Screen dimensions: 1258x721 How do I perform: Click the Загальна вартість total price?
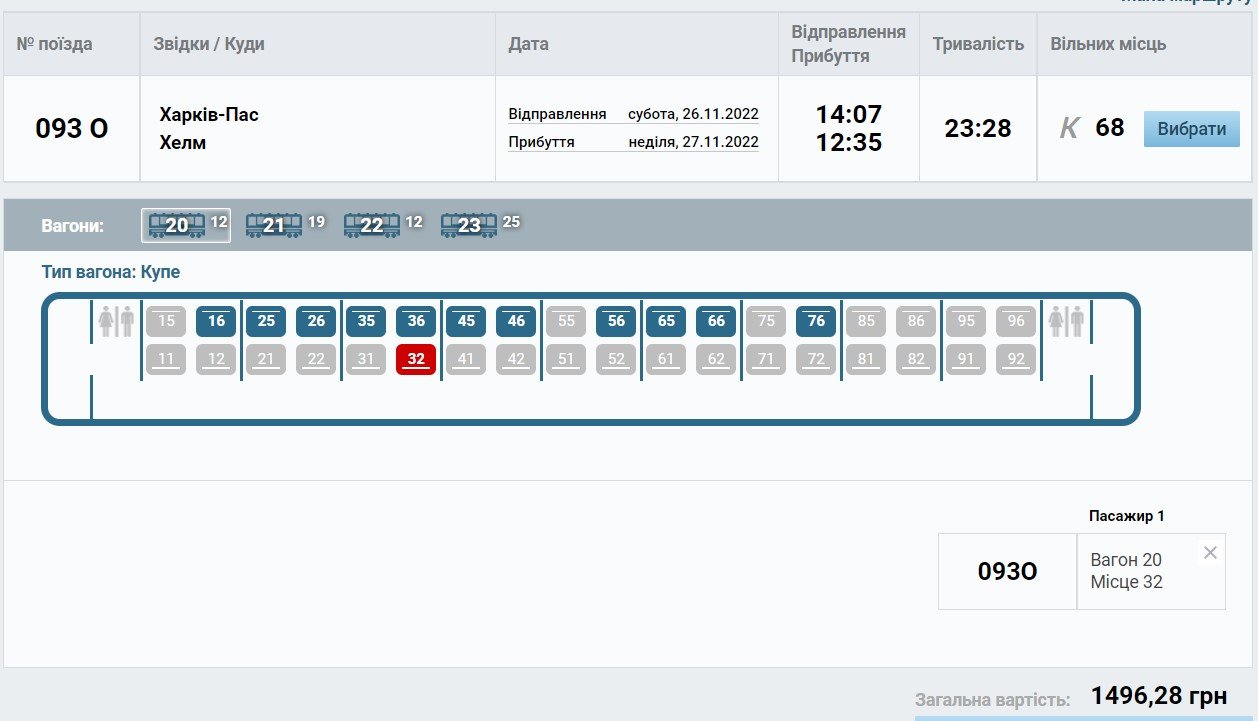pyautogui.click(x=1158, y=696)
